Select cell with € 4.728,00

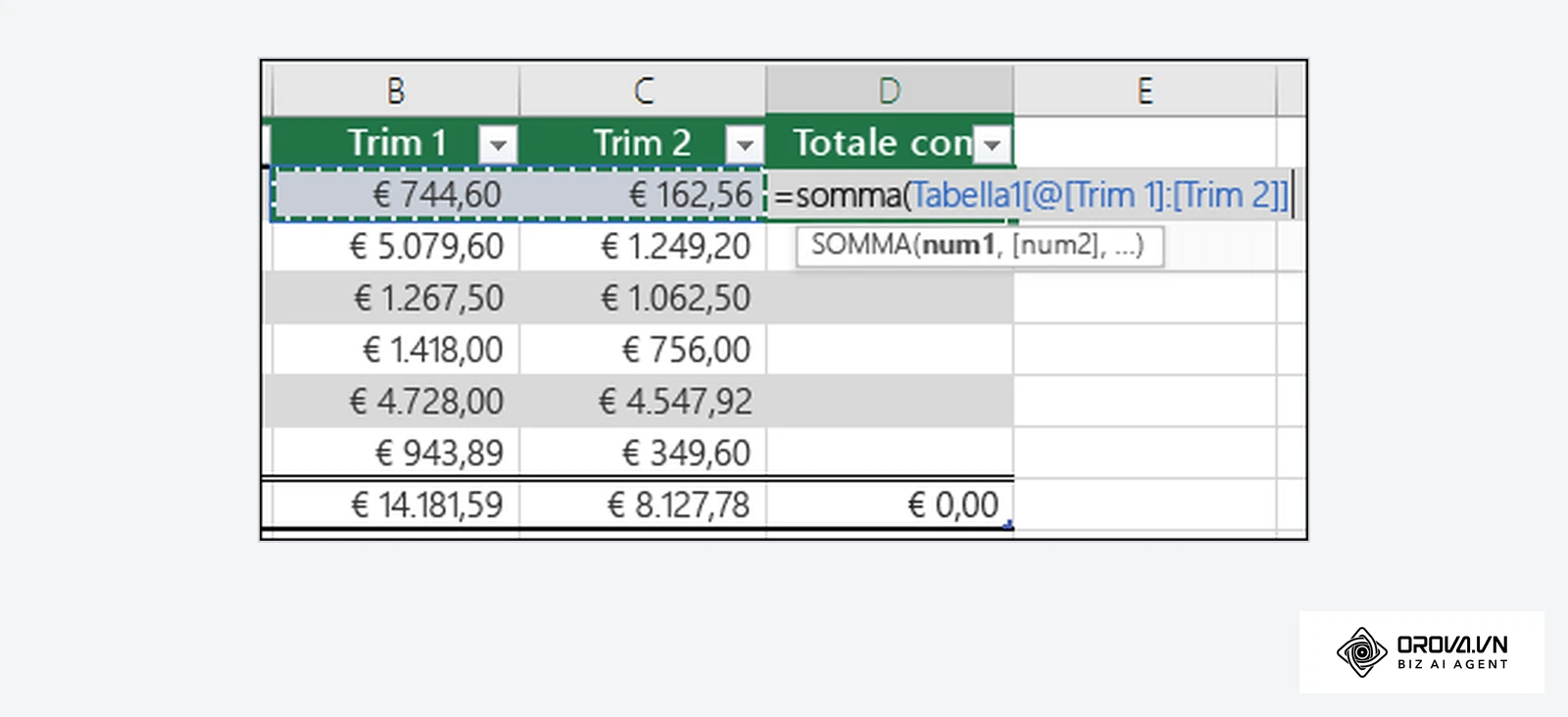click(396, 402)
